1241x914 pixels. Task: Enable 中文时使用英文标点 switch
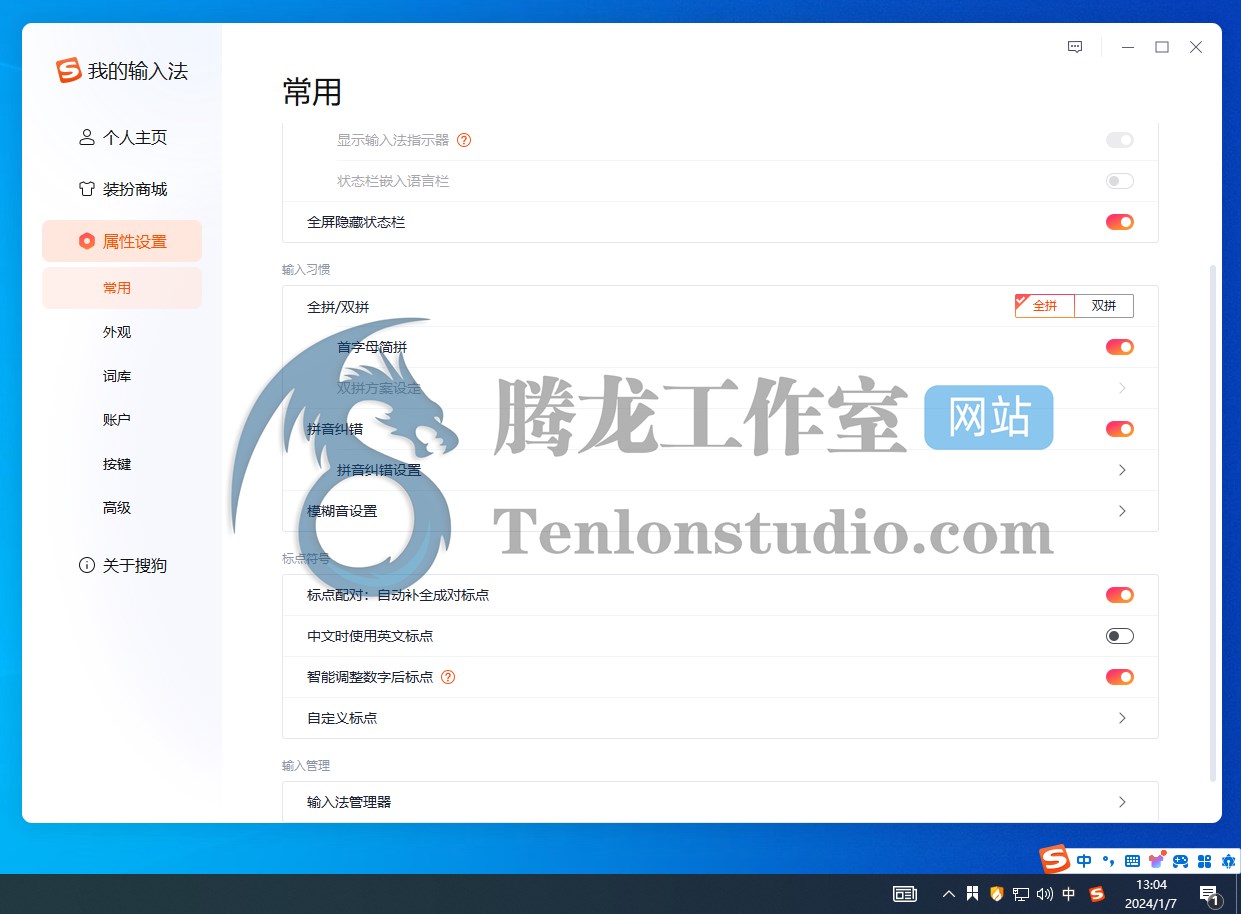(x=1120, y=636)
